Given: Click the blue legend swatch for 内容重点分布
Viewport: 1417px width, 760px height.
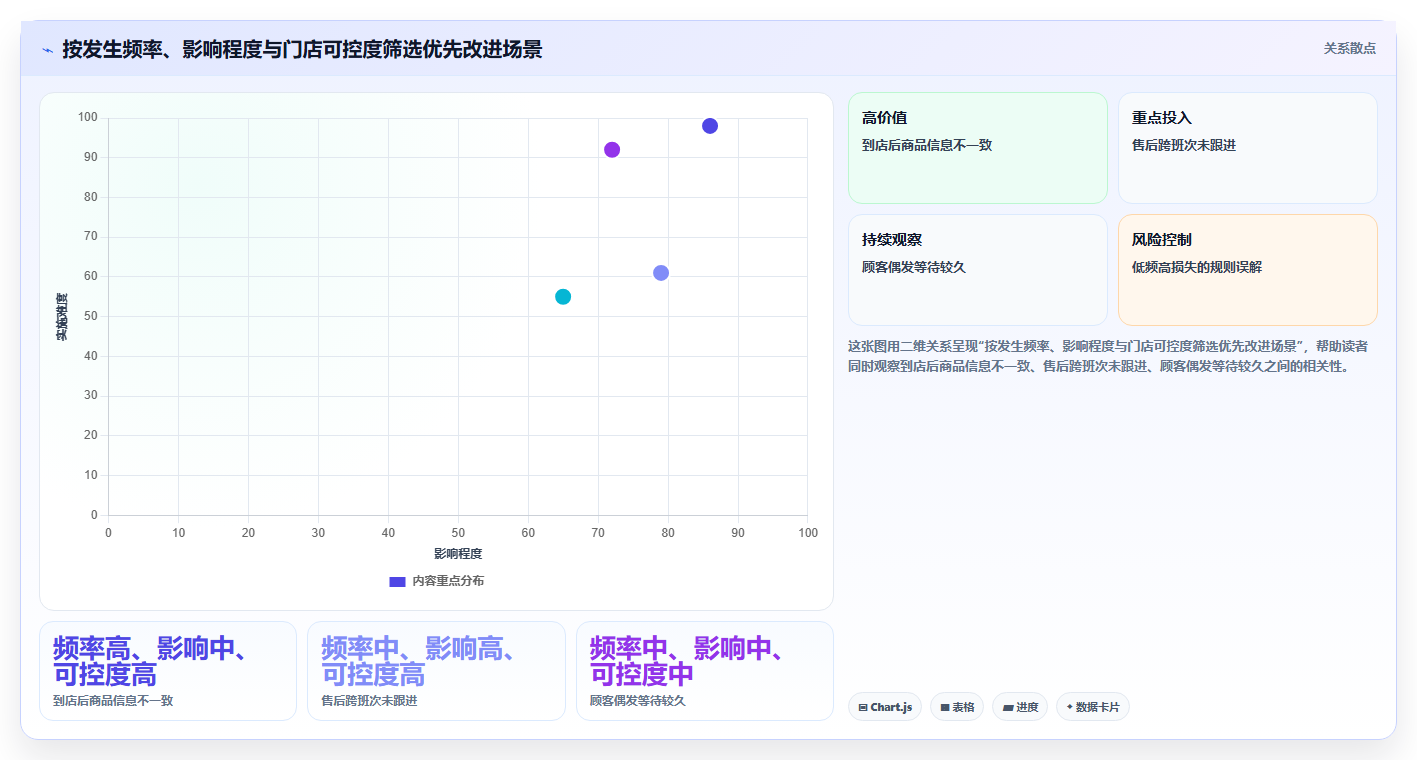Looking at the screenshot, I should (397, 581).
